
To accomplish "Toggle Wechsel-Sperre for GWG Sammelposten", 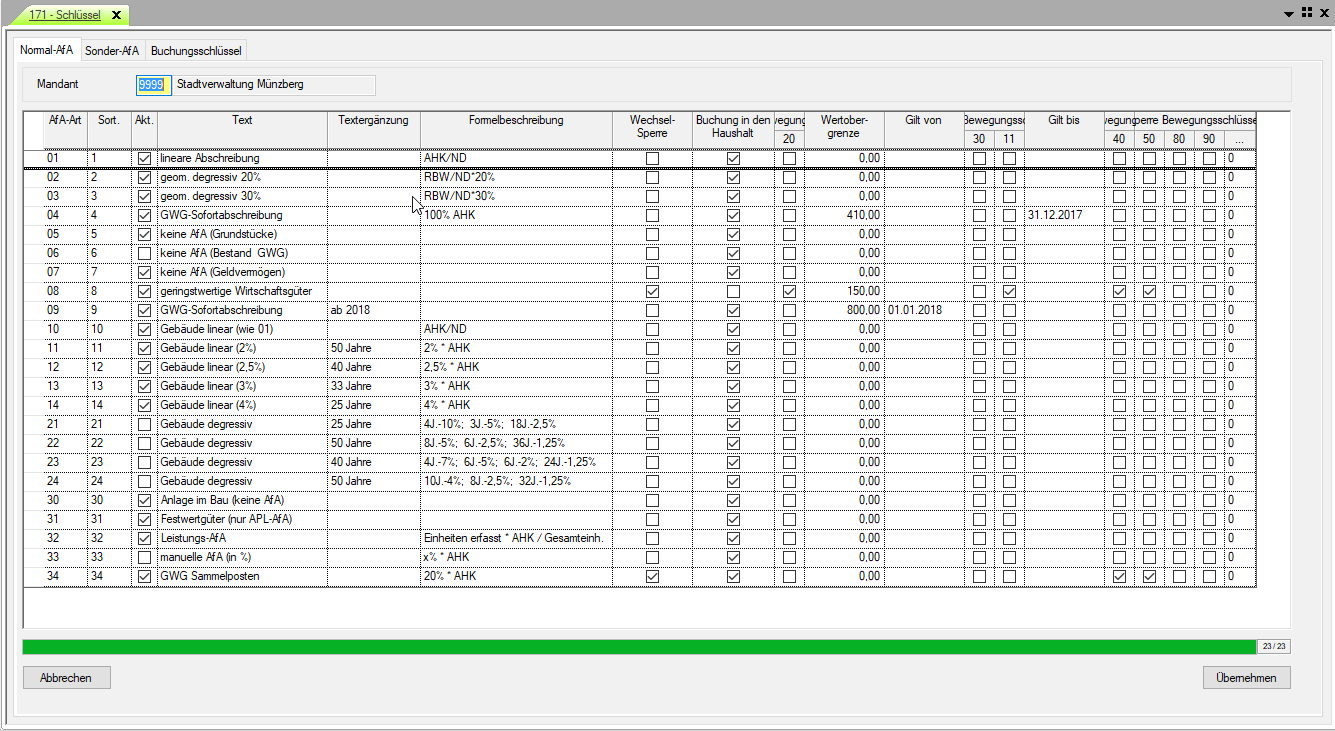I will coord(652,577).
